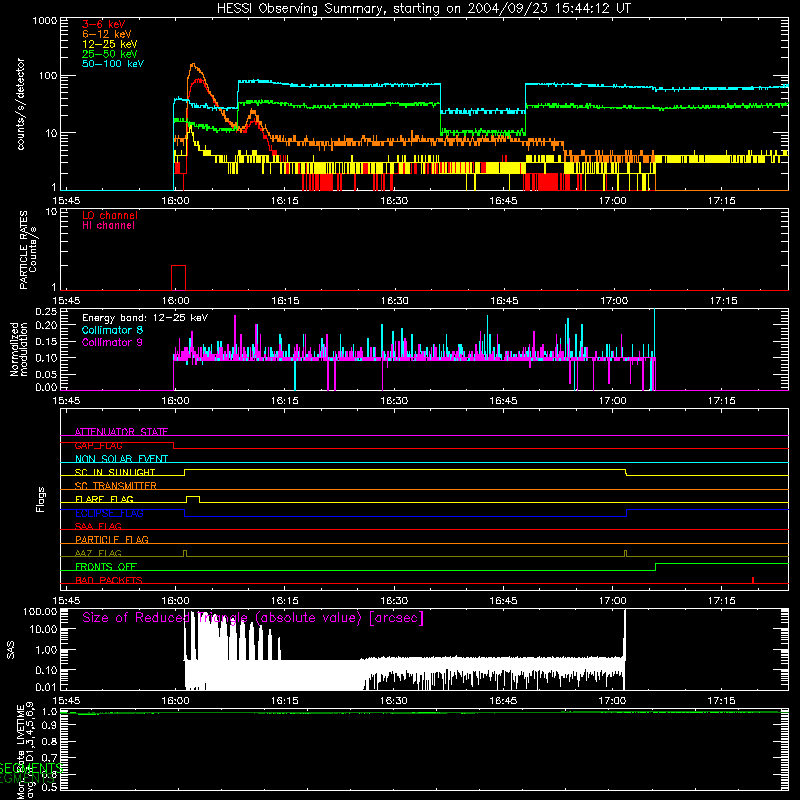The width and height of the screenshot is (800, 800).
Task: Click the 1000 tick label on the counts axis
Action: point(44,21)
